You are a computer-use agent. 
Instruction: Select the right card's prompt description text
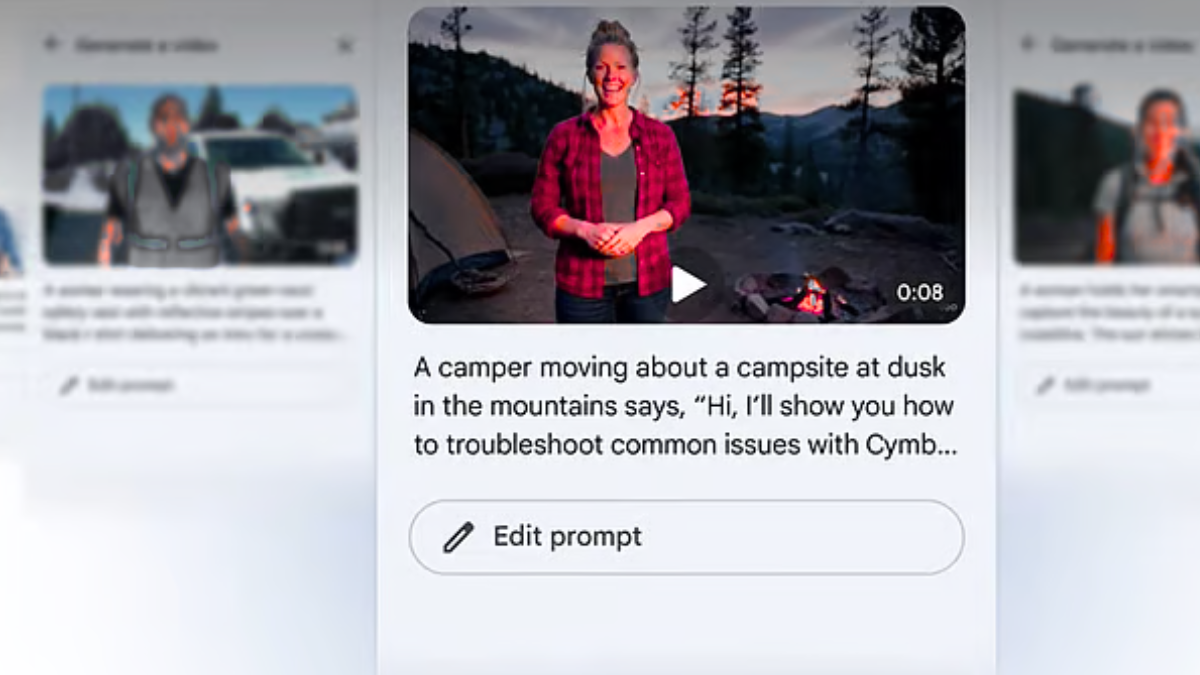point(1109,313)
